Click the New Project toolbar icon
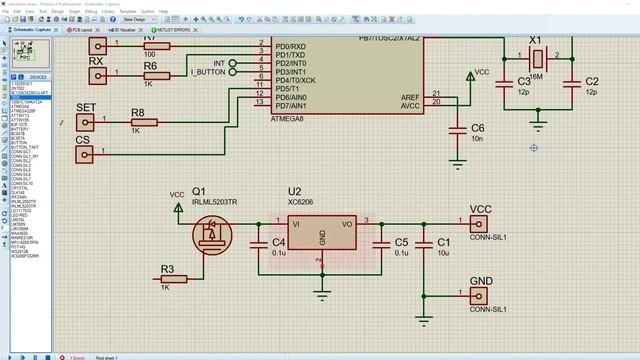 pos(8,20)
